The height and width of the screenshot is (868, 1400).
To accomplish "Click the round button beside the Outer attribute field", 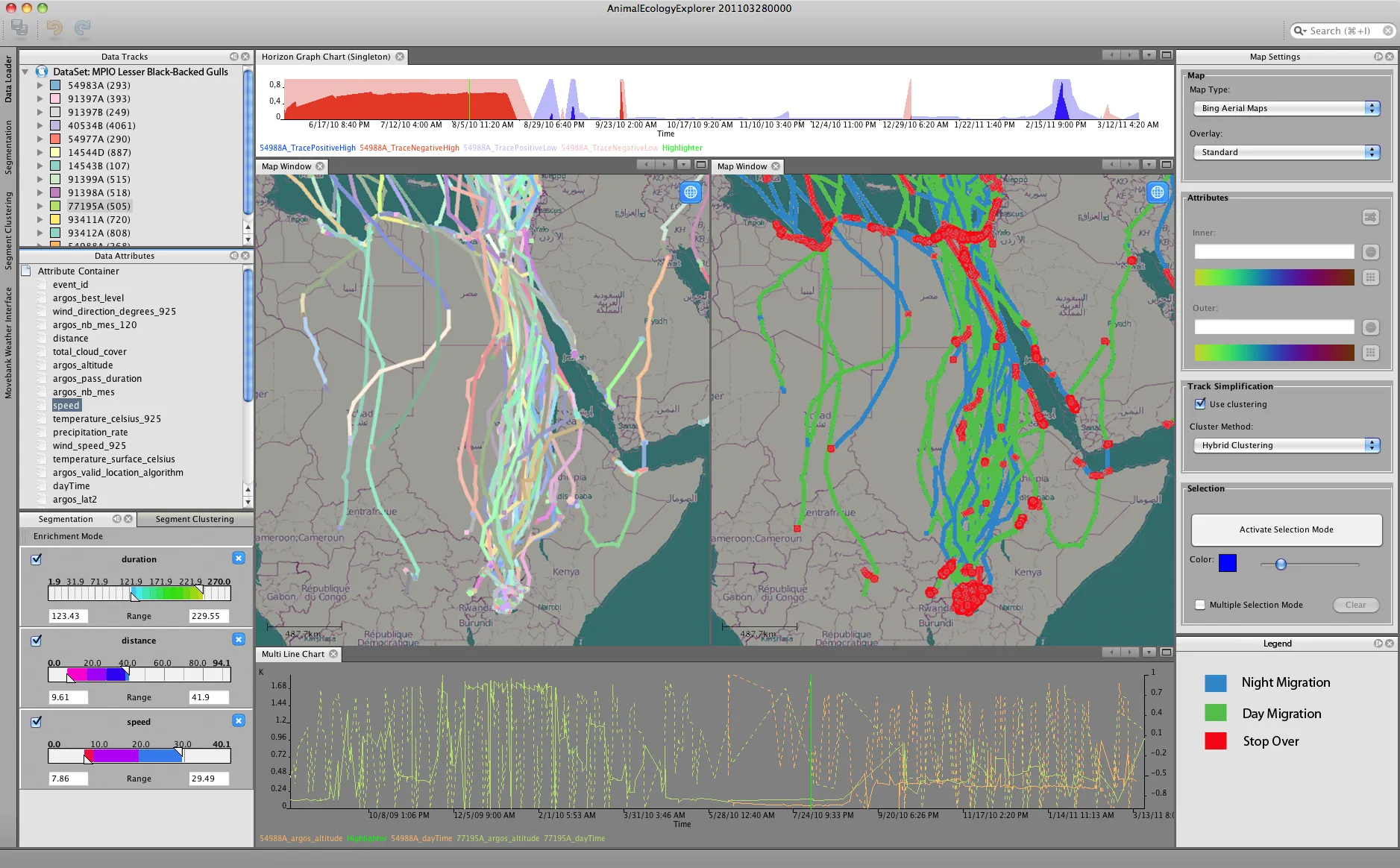I will (x=1370, y=327).
